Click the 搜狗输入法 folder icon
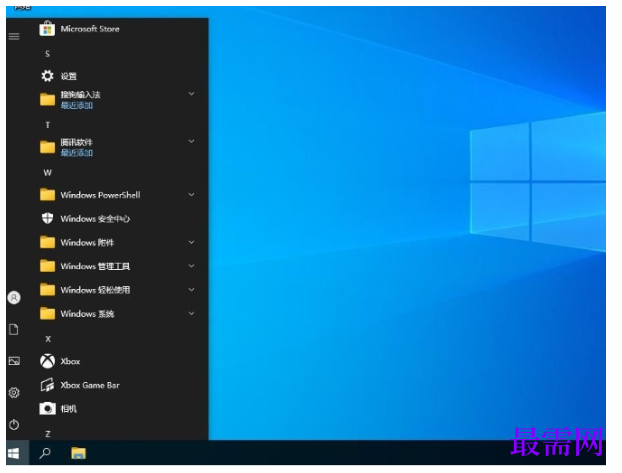Viewport: 622px width, 473px height. pyautogui.click(x=48, y=99)
